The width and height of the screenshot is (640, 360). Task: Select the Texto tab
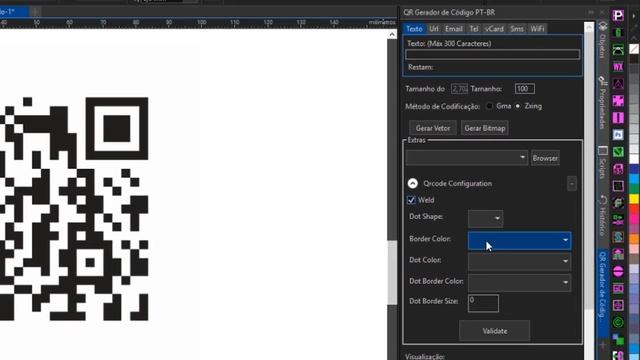tap(414, 29)
